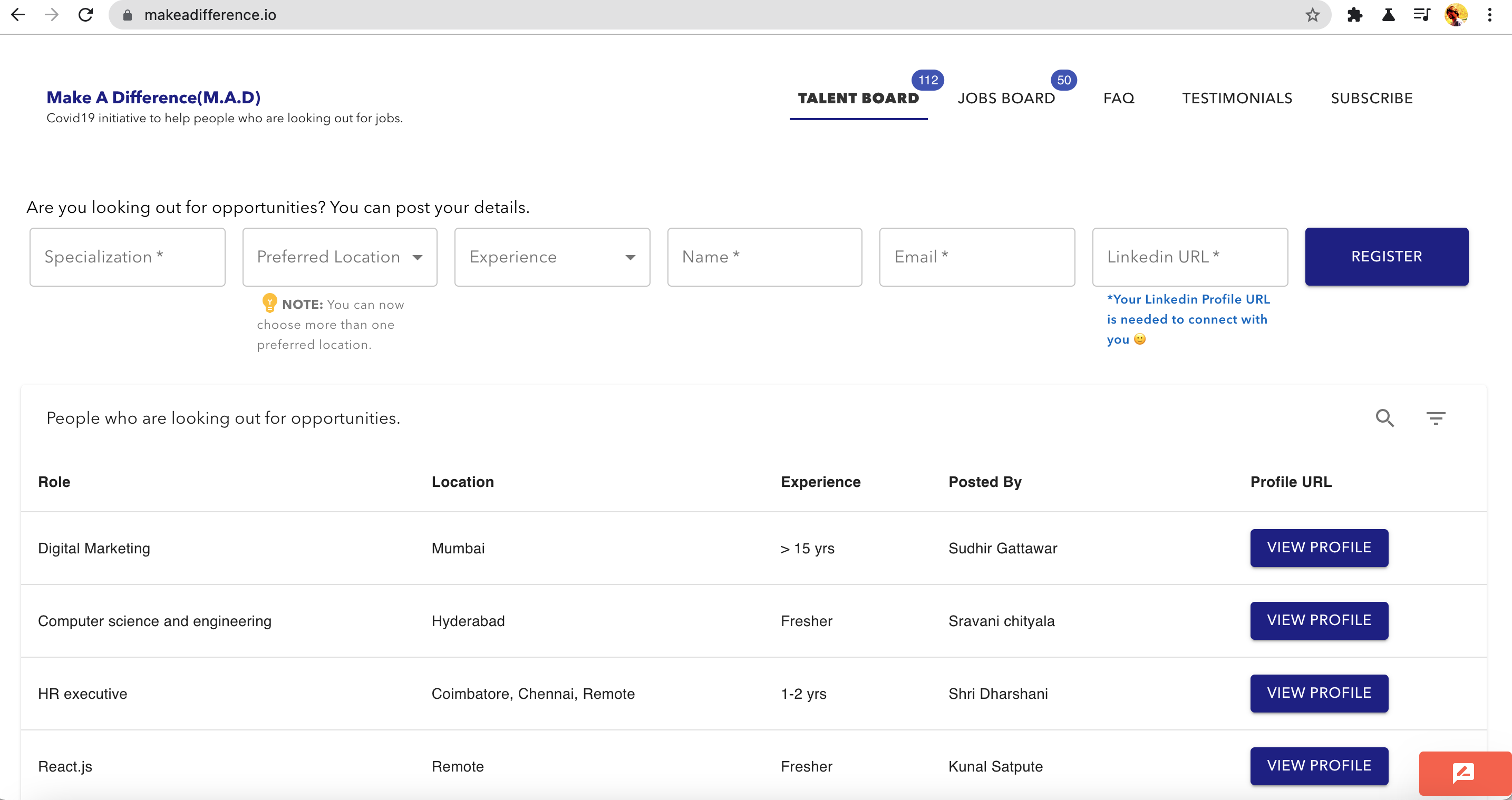Click the Register button
Image resolution: width=1512 pixels, height=800 pixels.
tap(1386, 257)
